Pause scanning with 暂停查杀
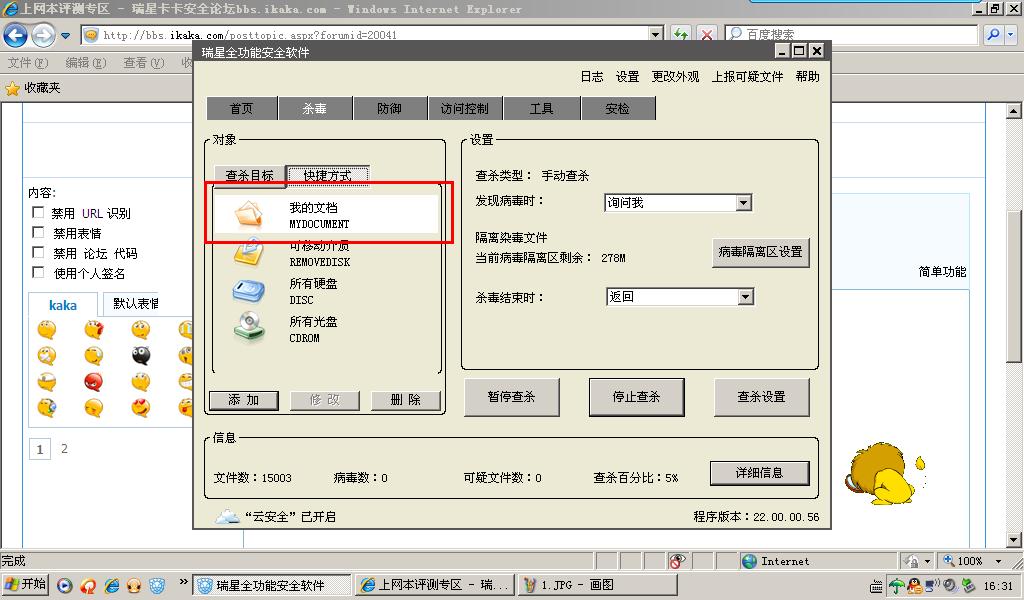1024x600 pixels. pos(511,397)
